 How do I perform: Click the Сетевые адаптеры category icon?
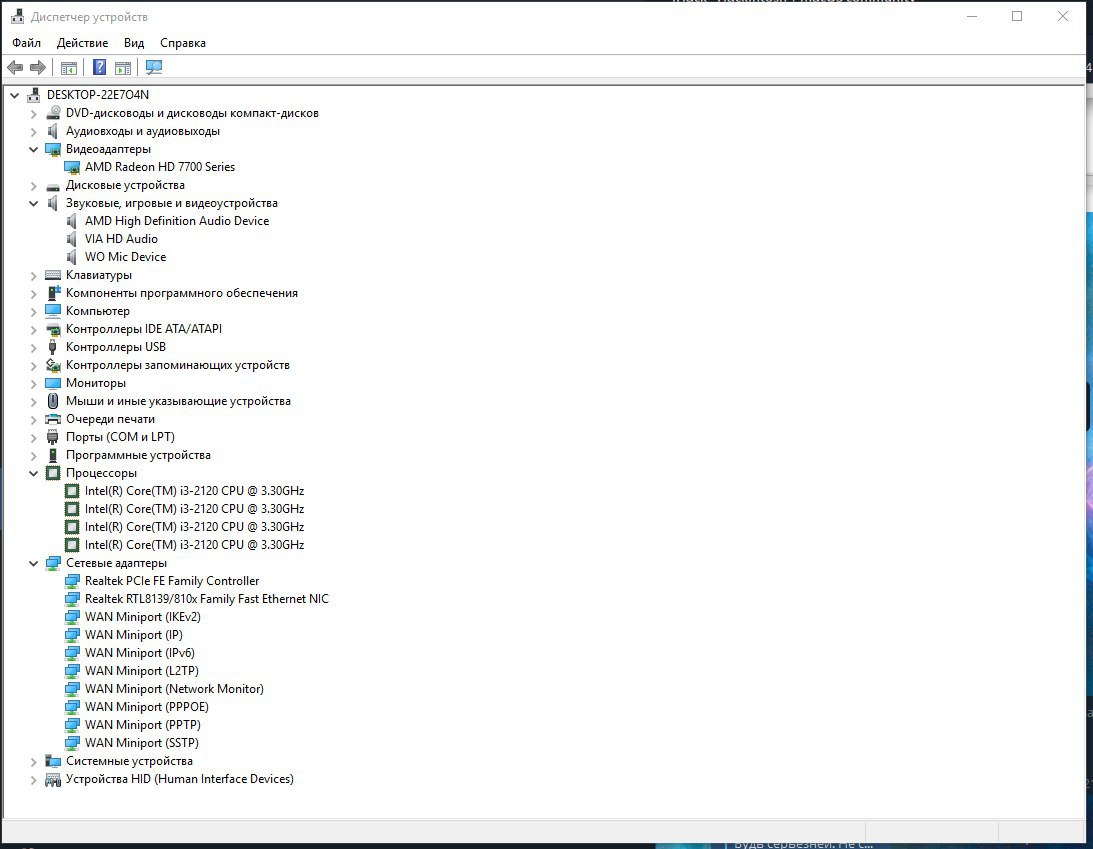pos(53,563)
